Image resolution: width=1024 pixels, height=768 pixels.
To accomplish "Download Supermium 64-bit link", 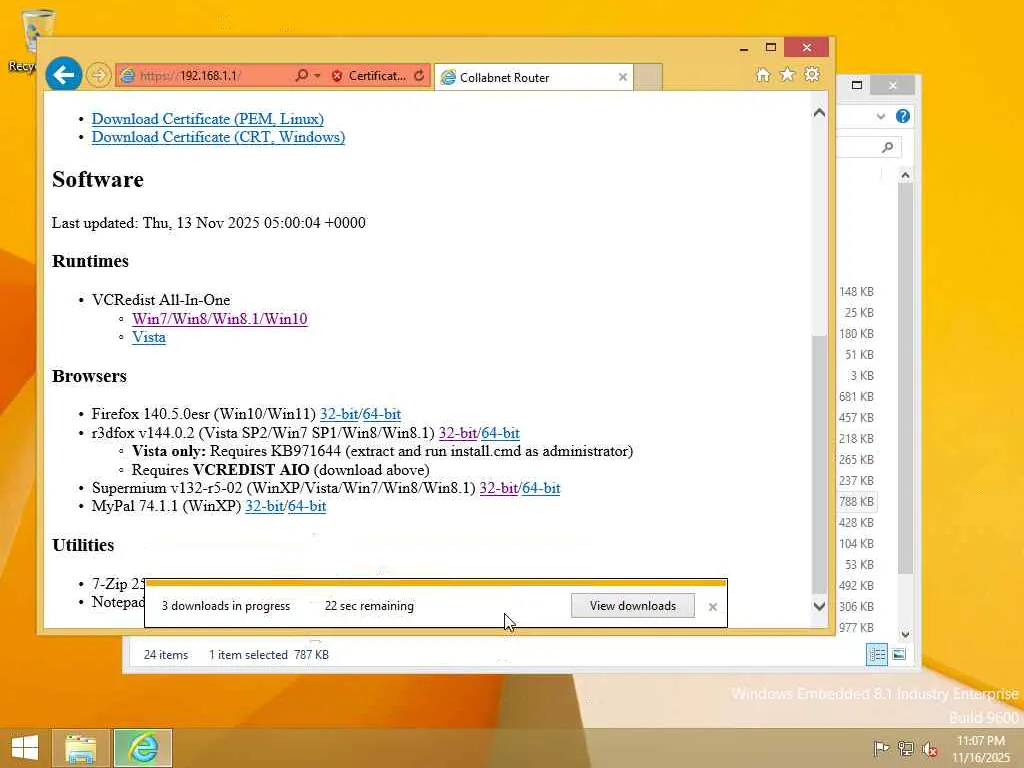I will coord(541,488).
